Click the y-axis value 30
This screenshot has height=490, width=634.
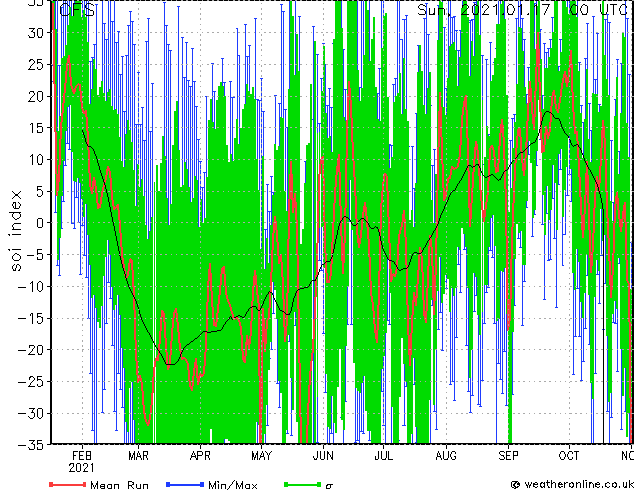click(36, 33)
